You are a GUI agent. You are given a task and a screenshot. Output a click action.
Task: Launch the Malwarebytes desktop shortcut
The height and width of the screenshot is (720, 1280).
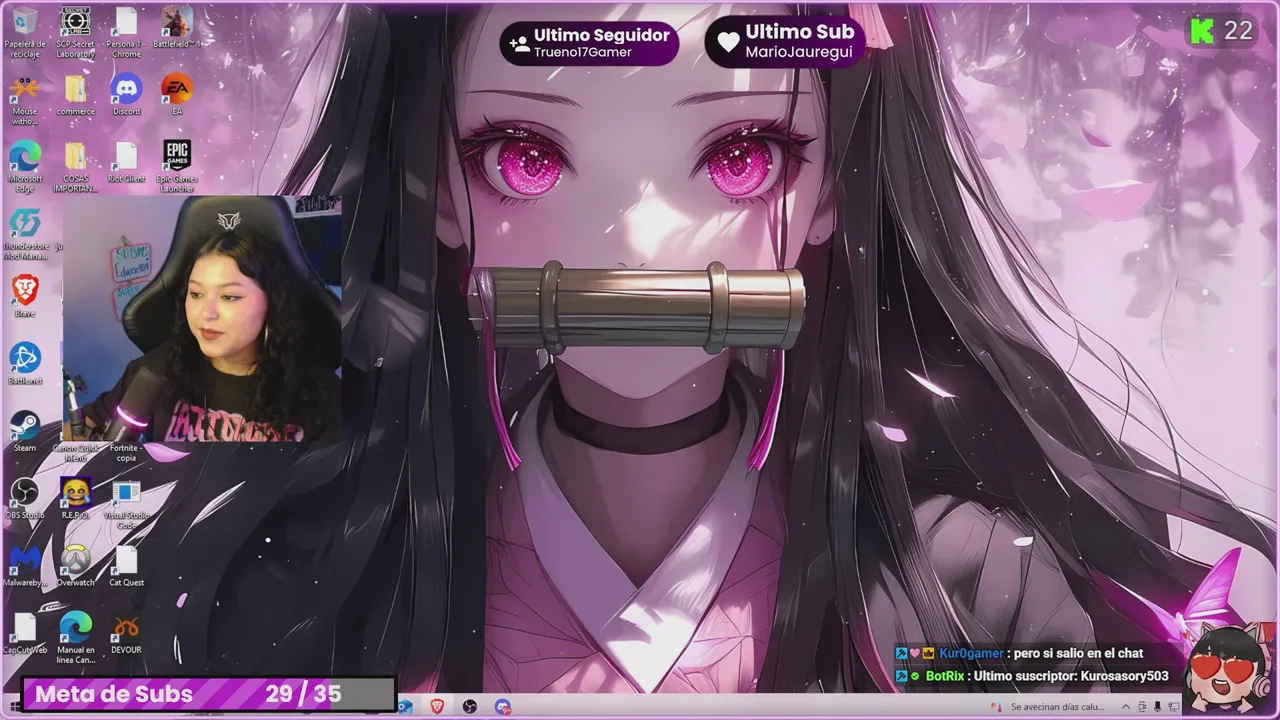[x=25, y=565]
